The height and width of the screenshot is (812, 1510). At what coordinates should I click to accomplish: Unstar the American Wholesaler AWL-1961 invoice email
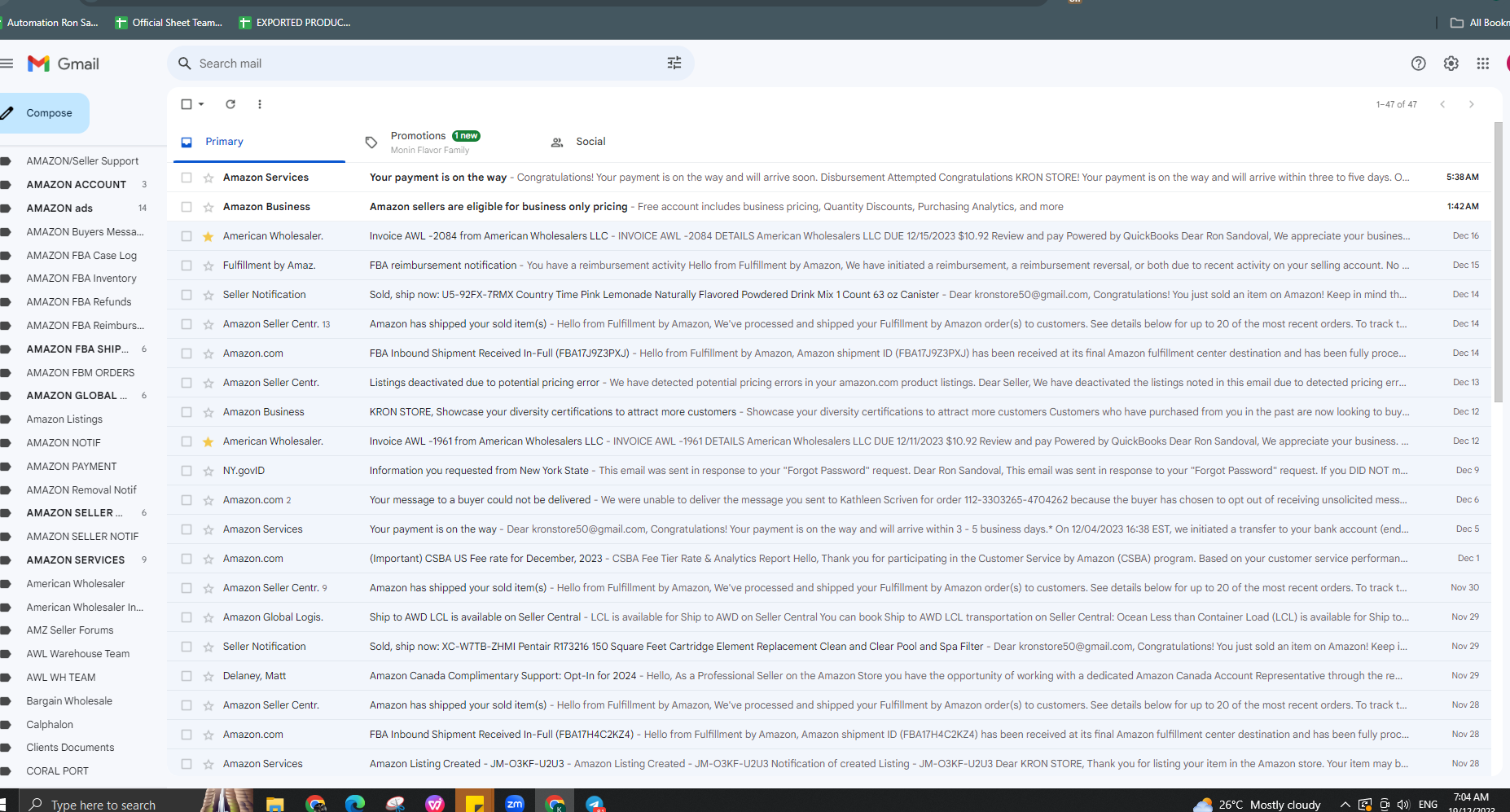[209, 441]
